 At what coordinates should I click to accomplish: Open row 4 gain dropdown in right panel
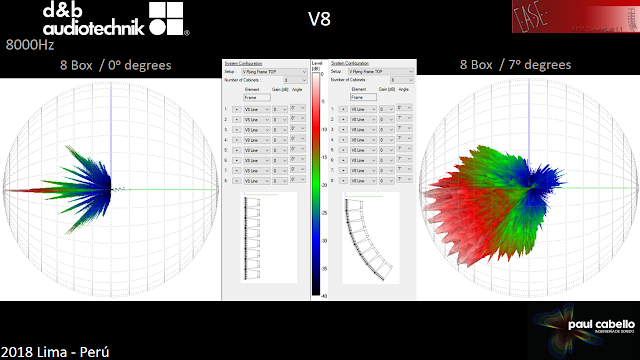pos(387,140)
